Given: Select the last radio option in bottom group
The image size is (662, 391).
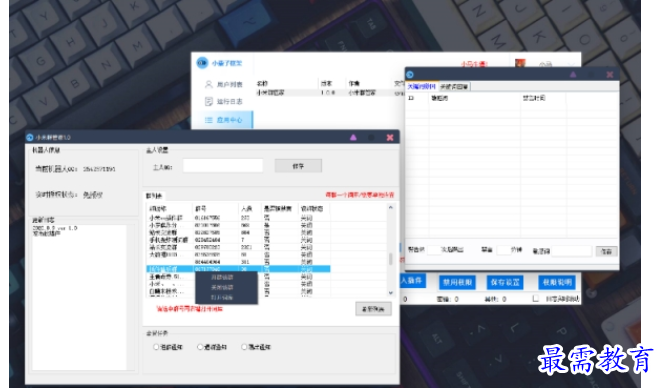Looking at the screenshot, I should [244, 347].
